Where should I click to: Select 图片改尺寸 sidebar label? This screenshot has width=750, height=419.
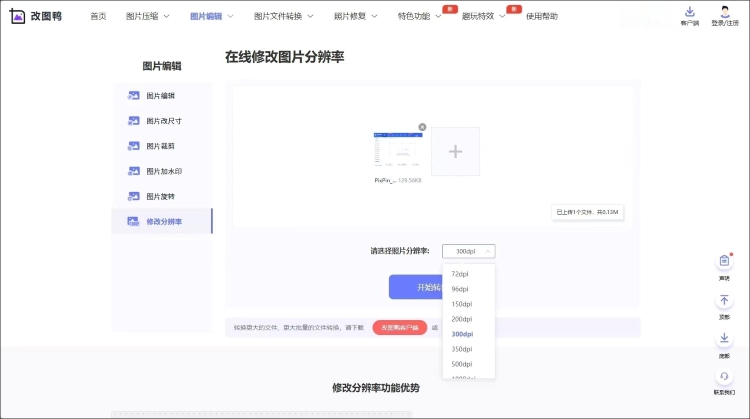pyautogui.click(x=164, y=121)
